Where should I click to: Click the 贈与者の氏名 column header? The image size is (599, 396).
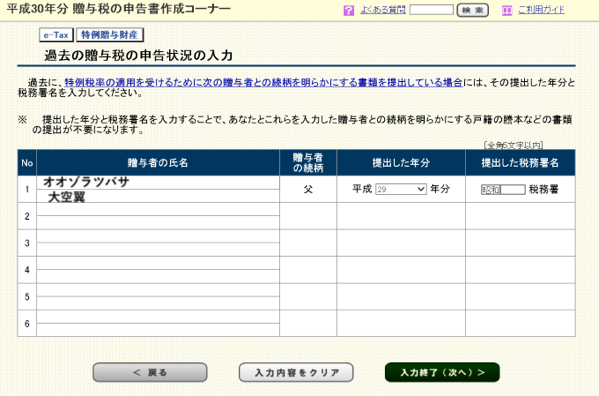tap(158, 163)
